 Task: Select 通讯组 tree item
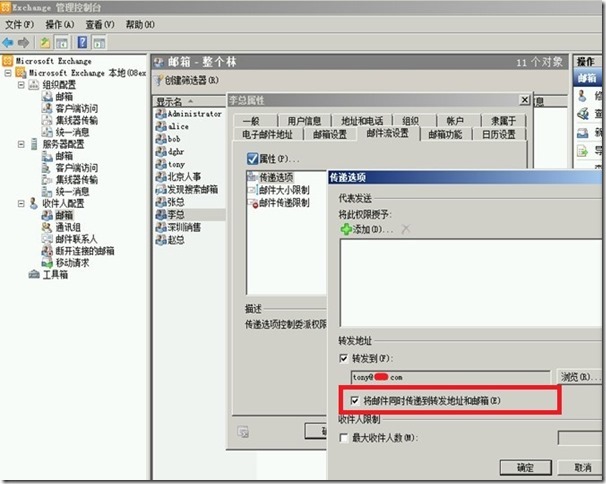click(61, 227)
